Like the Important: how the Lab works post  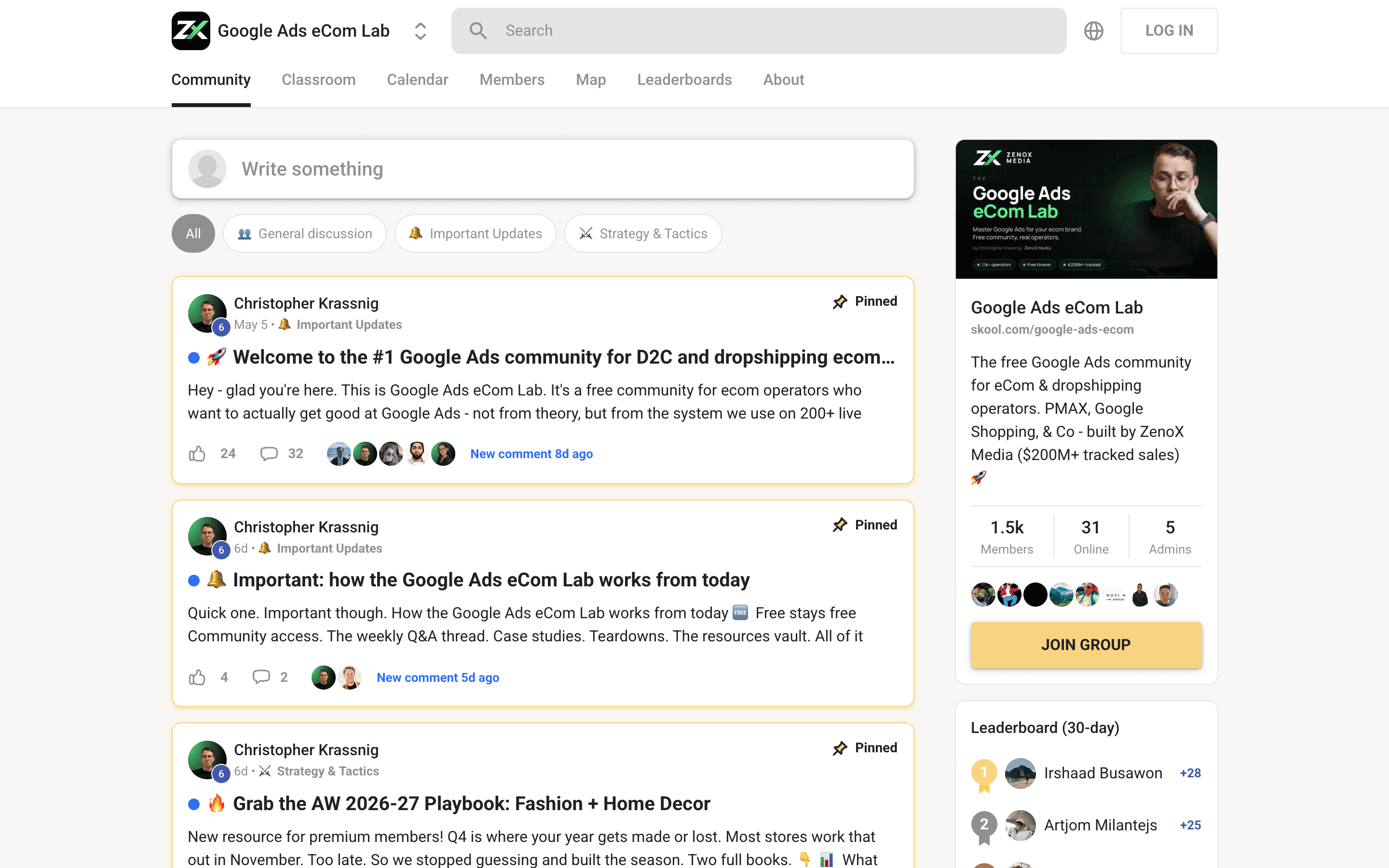pyautogui.click(x=197, y=678)
